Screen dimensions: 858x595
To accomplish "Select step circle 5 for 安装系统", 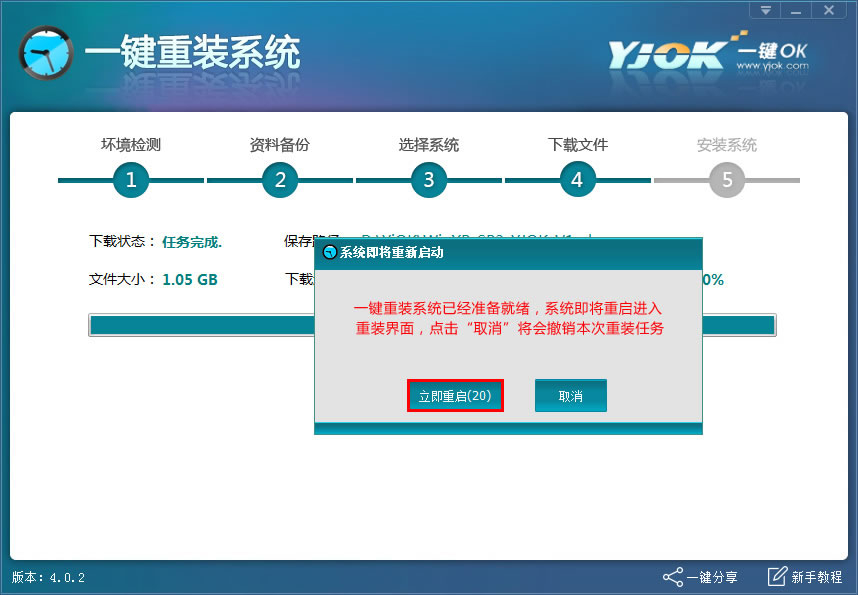I will coord(726,180).
